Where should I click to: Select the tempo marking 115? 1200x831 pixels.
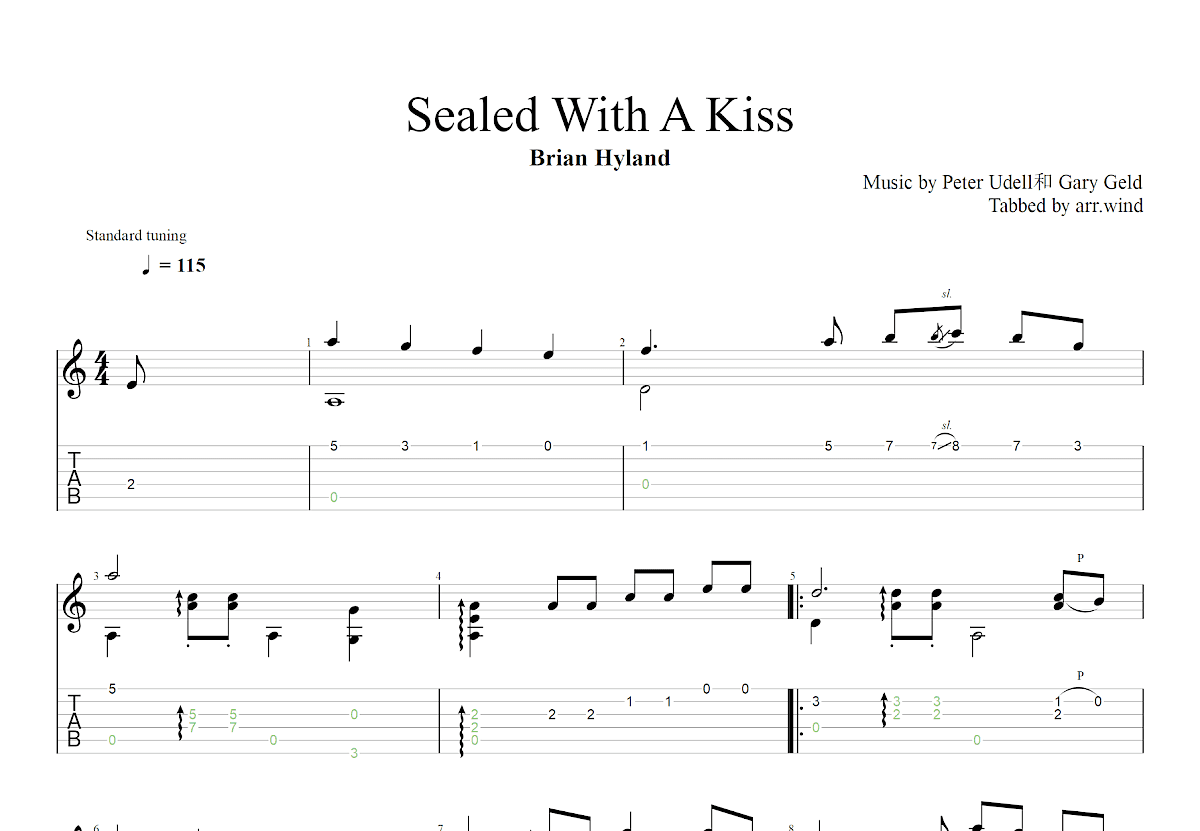[191, 265]
